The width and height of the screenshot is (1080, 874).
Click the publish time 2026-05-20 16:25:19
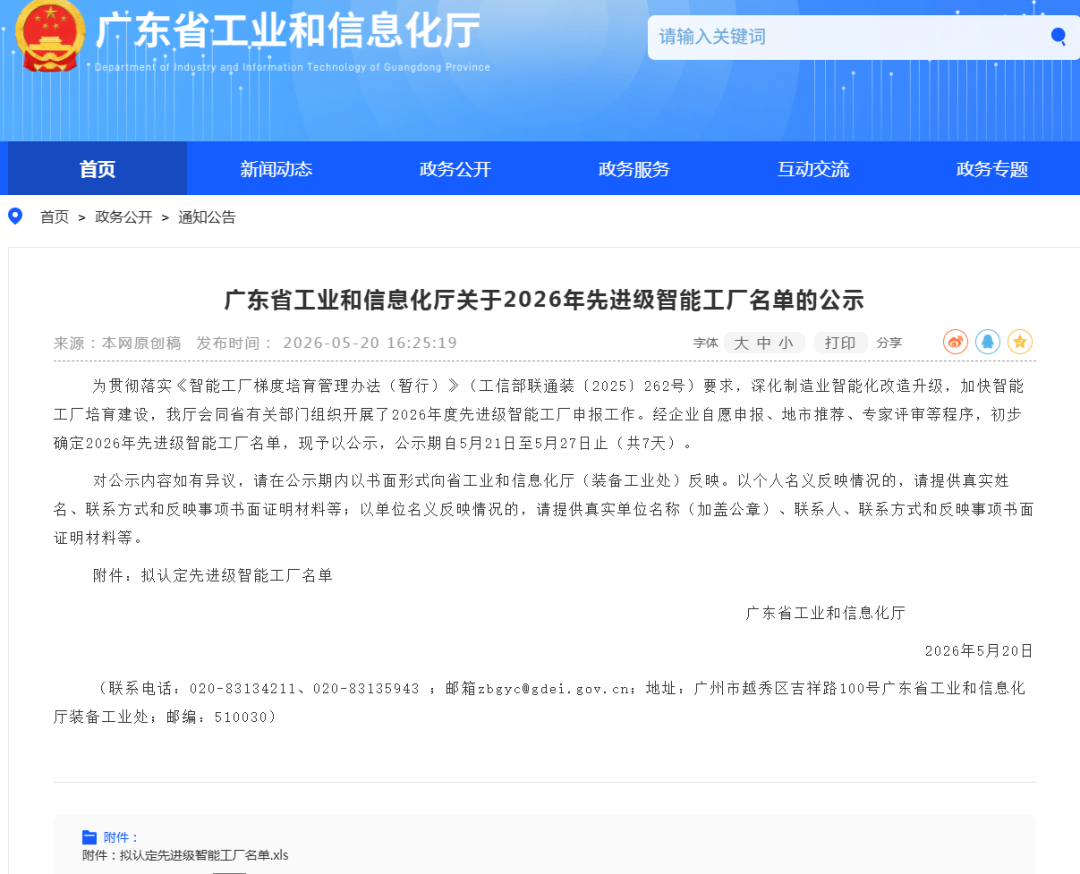pyautogui.click(x=370, y=343)
